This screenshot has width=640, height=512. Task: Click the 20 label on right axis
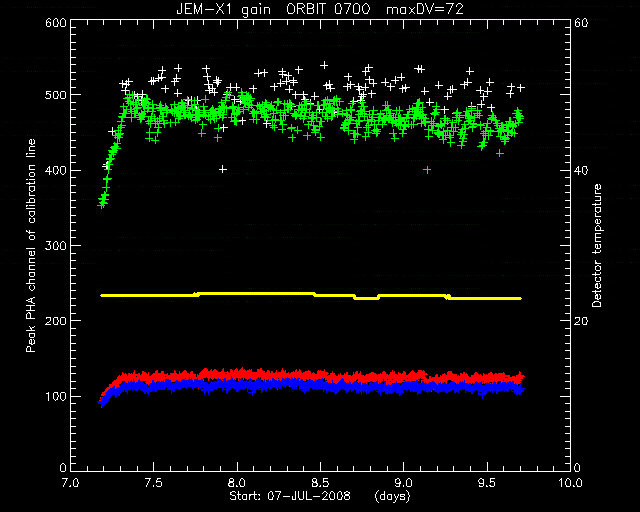pyautogui.click(x=581, y=321)
